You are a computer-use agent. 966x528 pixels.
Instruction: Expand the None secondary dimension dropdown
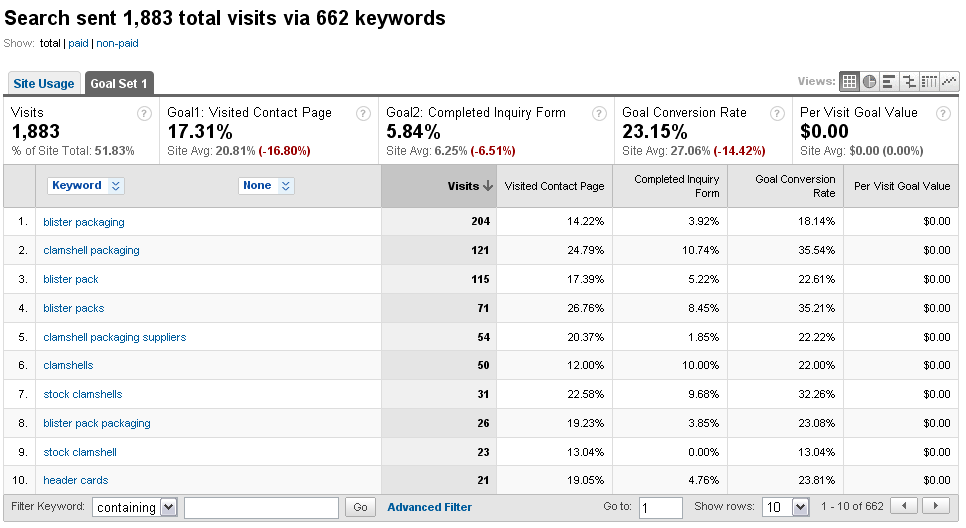pyautogui.click(x=266, y=185)
